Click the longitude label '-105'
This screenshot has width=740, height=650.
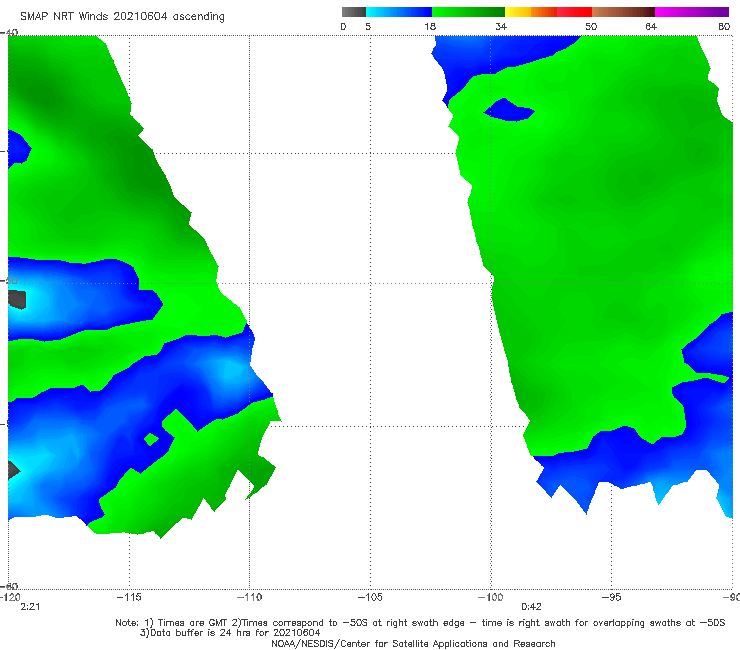click(370, 597)
